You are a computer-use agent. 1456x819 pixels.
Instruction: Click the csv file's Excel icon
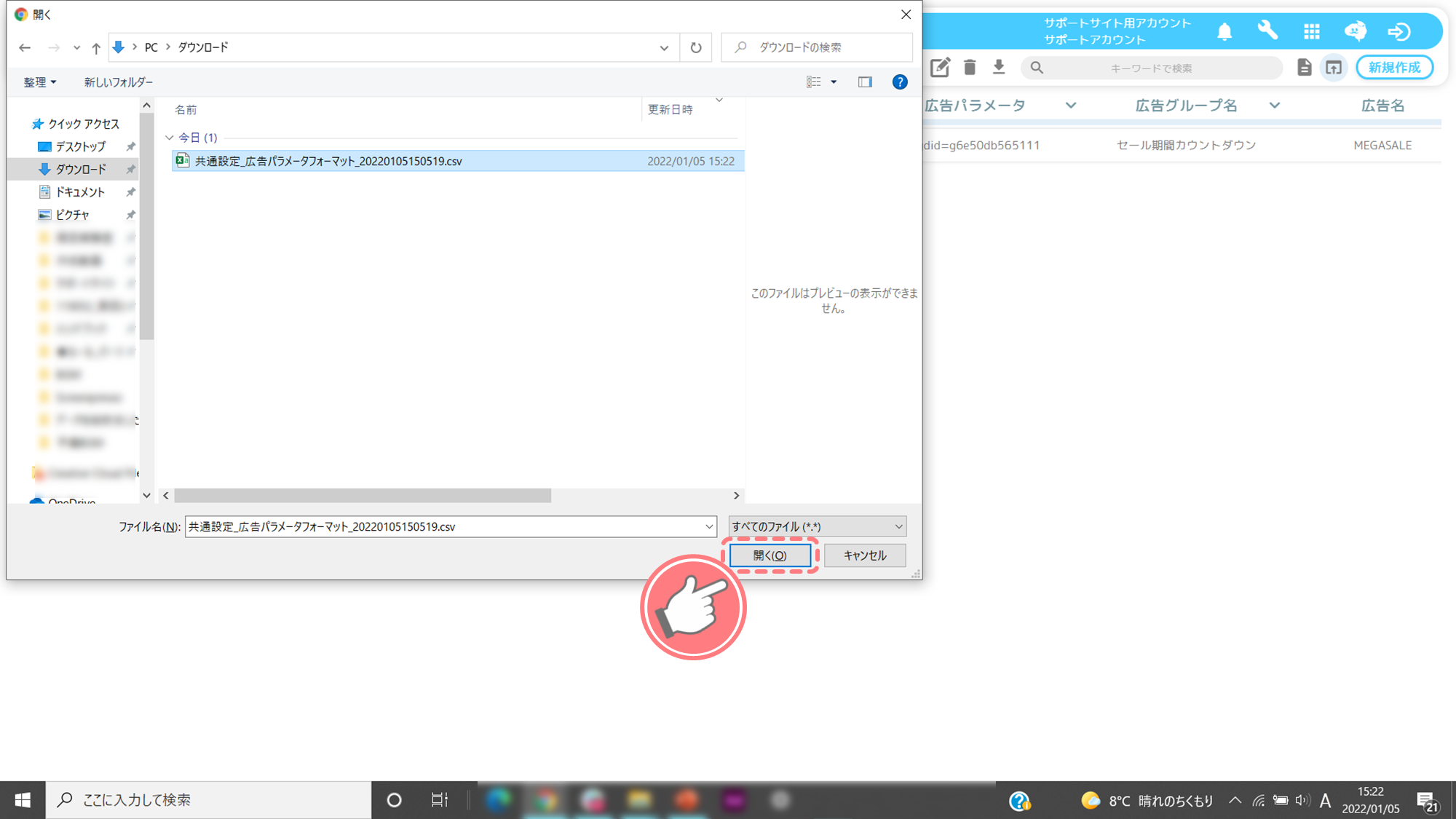[183, 161]
